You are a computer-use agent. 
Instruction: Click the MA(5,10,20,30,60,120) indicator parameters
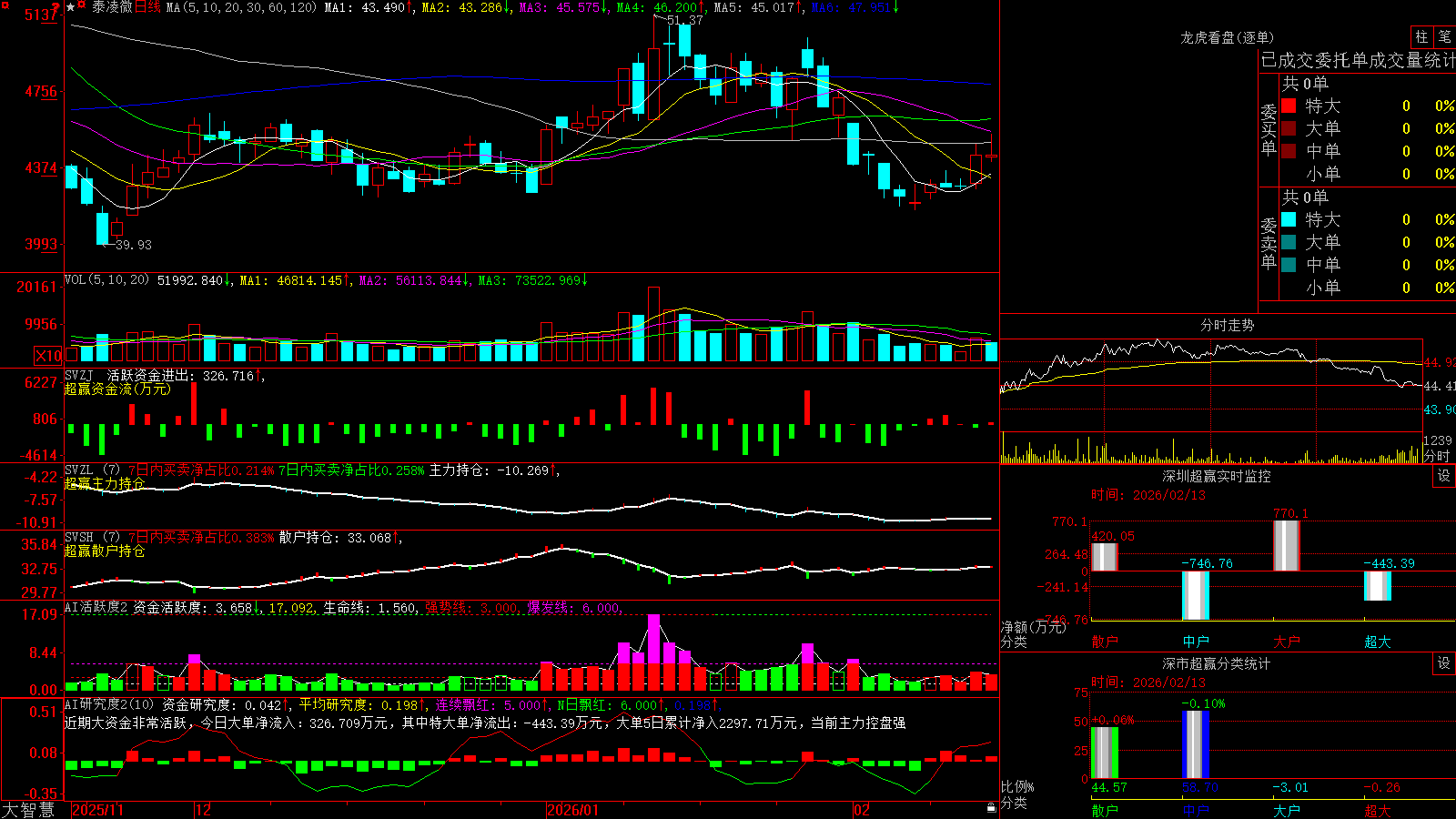[241, 7]
